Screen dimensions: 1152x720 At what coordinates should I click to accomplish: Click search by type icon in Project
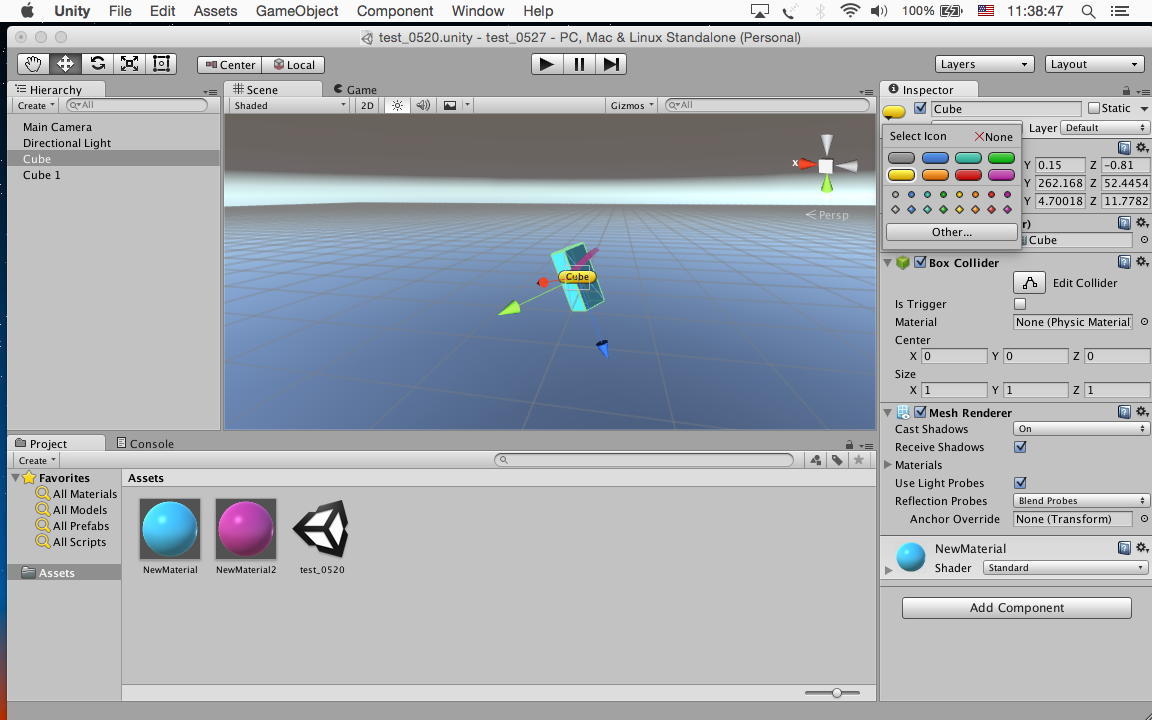click(816, 460)
